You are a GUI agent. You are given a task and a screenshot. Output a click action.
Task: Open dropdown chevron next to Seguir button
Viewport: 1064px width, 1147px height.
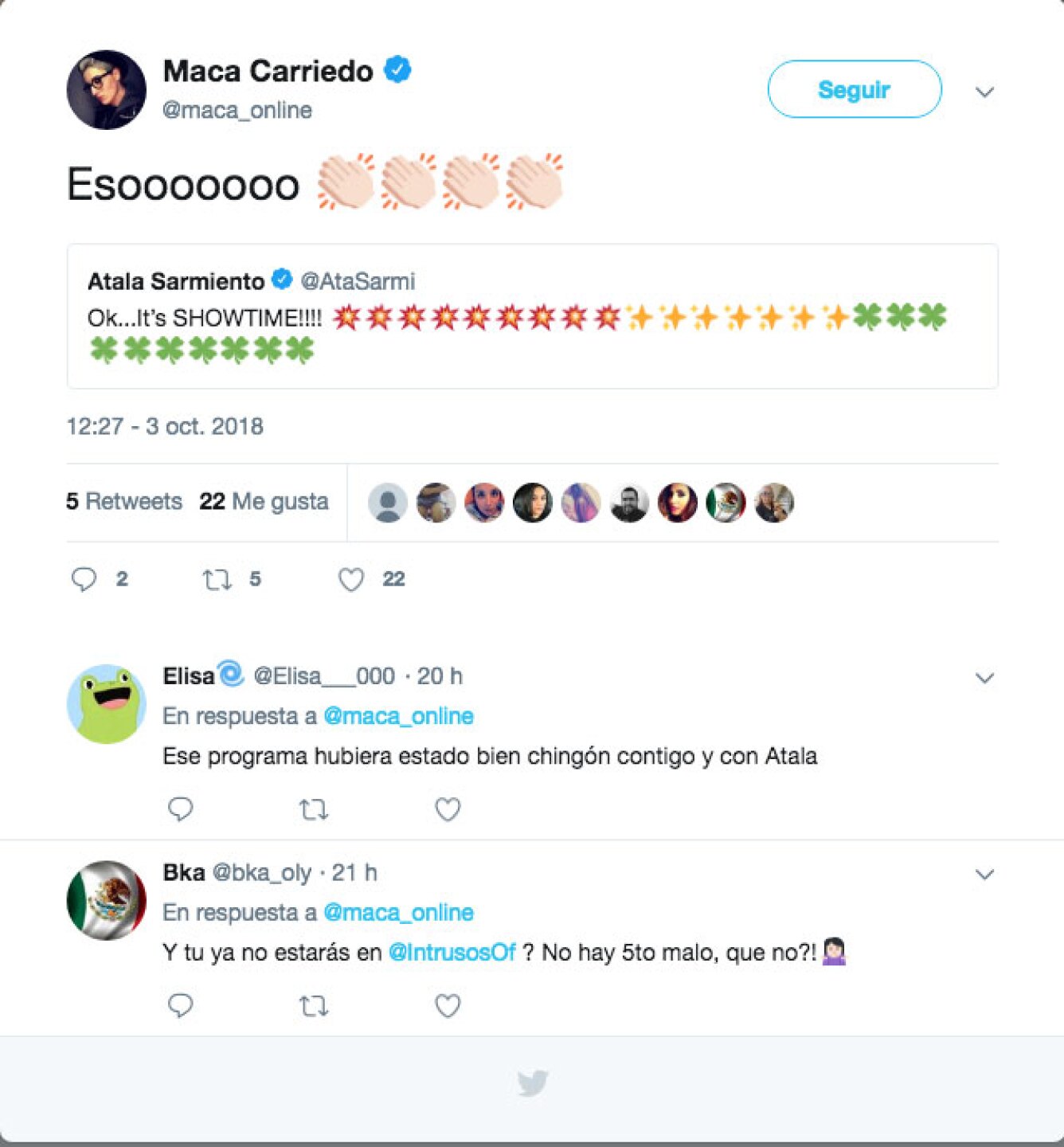click(x=984, y=92)
